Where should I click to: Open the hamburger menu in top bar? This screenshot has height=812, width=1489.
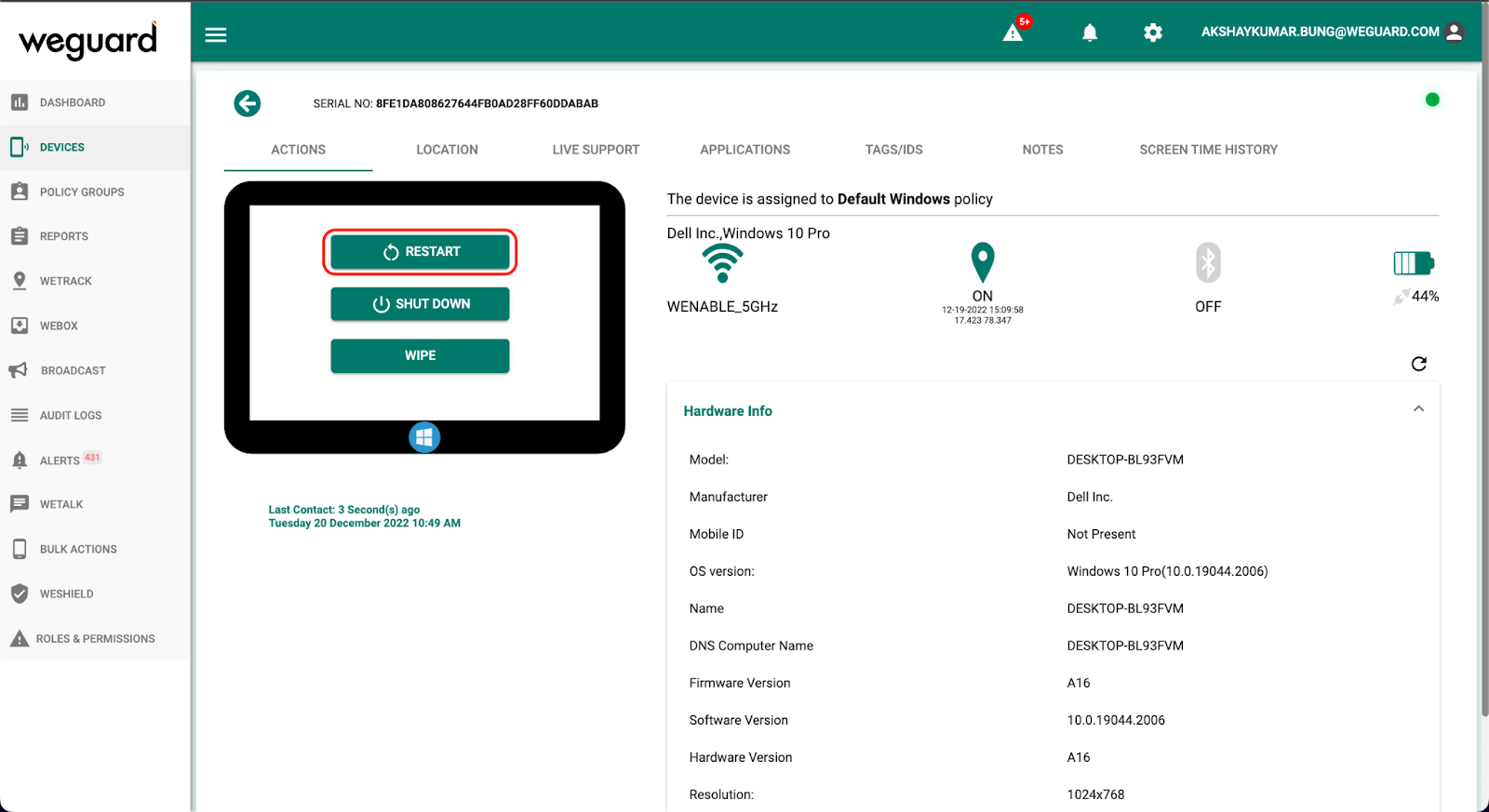point(216,34)
